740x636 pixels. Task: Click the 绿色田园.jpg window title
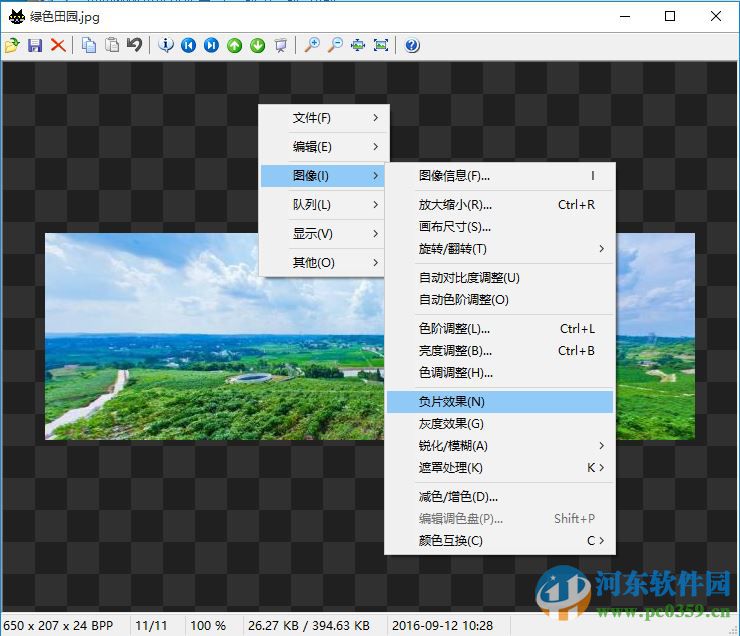65,17
